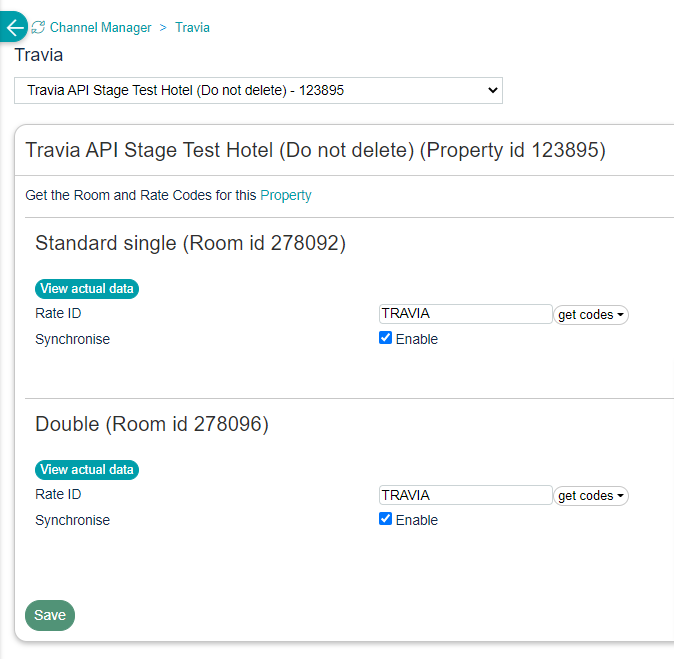Click the Travia breadcrumb link

pos(192,28)
